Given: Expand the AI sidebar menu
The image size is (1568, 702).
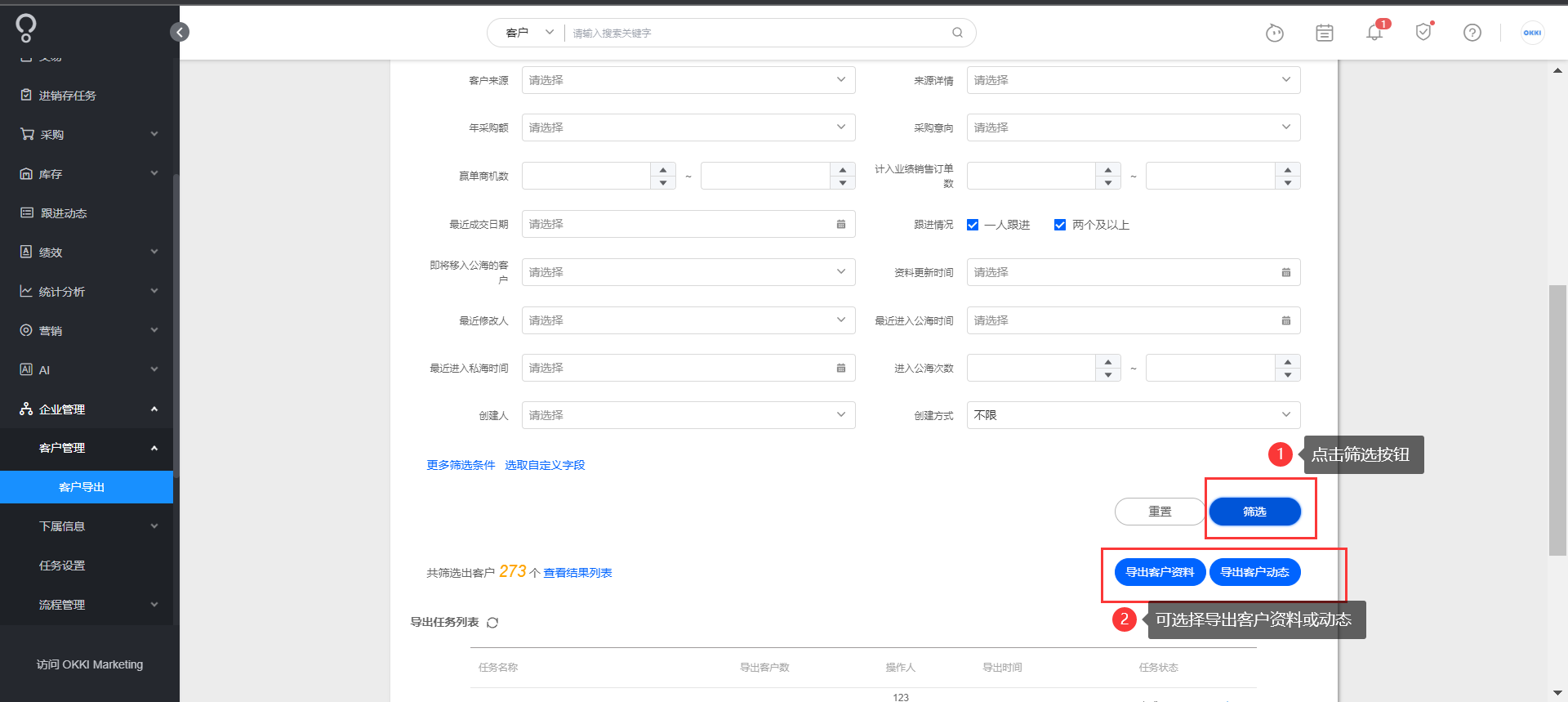Looking at the screenshot, I should click(87, 370).
